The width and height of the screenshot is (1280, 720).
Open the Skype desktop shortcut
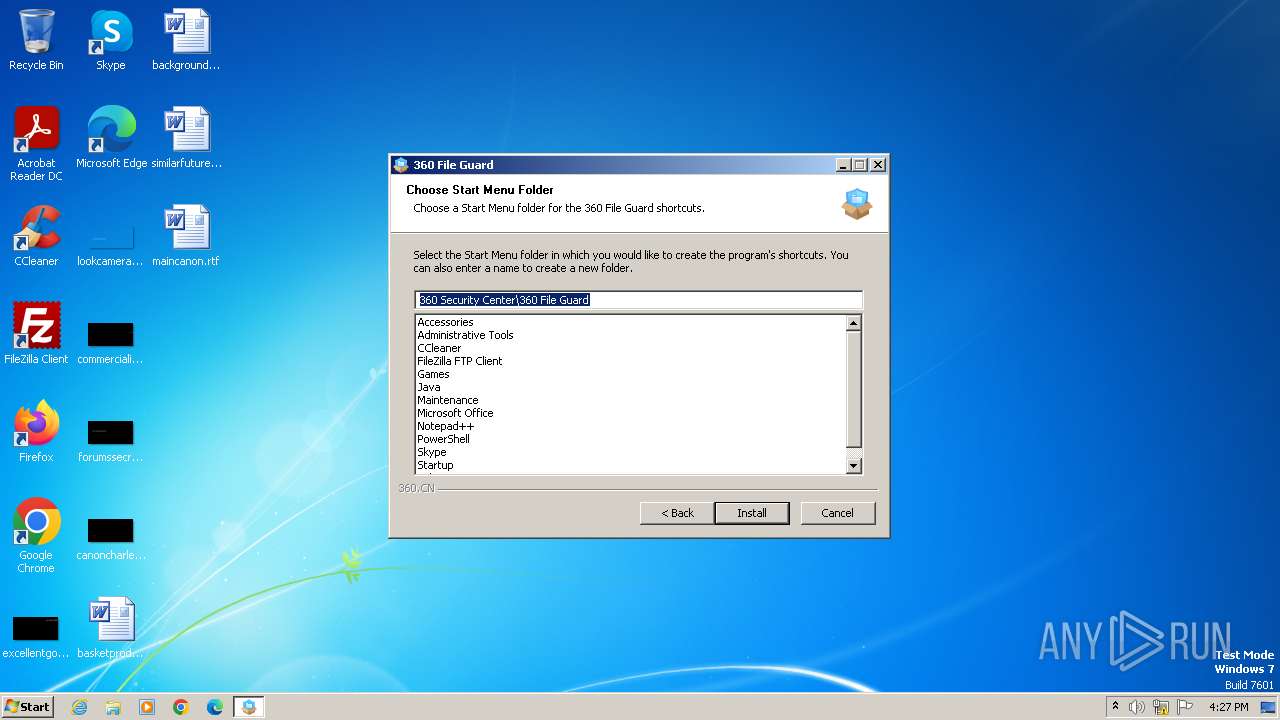pyautogui.click(x=110, y=40)
